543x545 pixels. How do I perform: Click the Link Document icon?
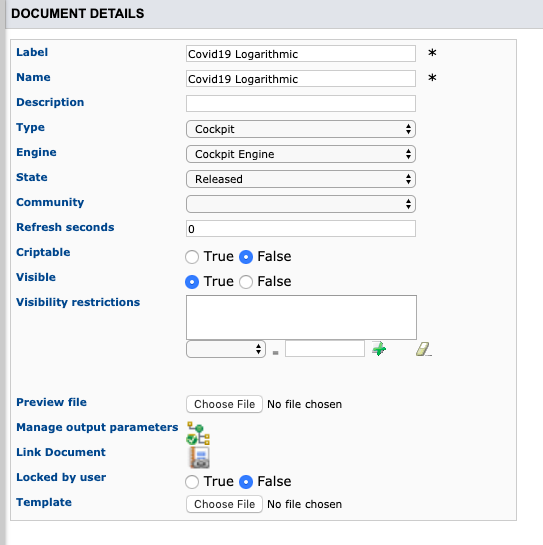pyautogui.click(x=199, y=457)
